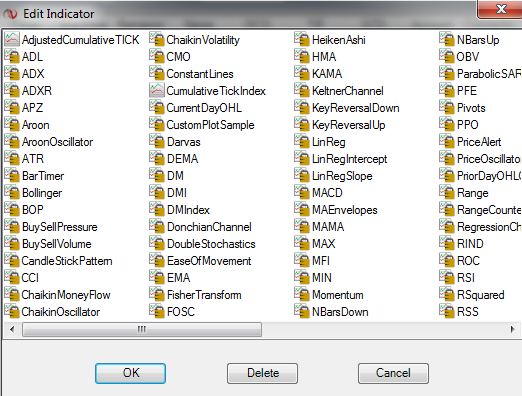
Task: Pick ChaikinMoneyFlow from the list
Action: [66, 295]
